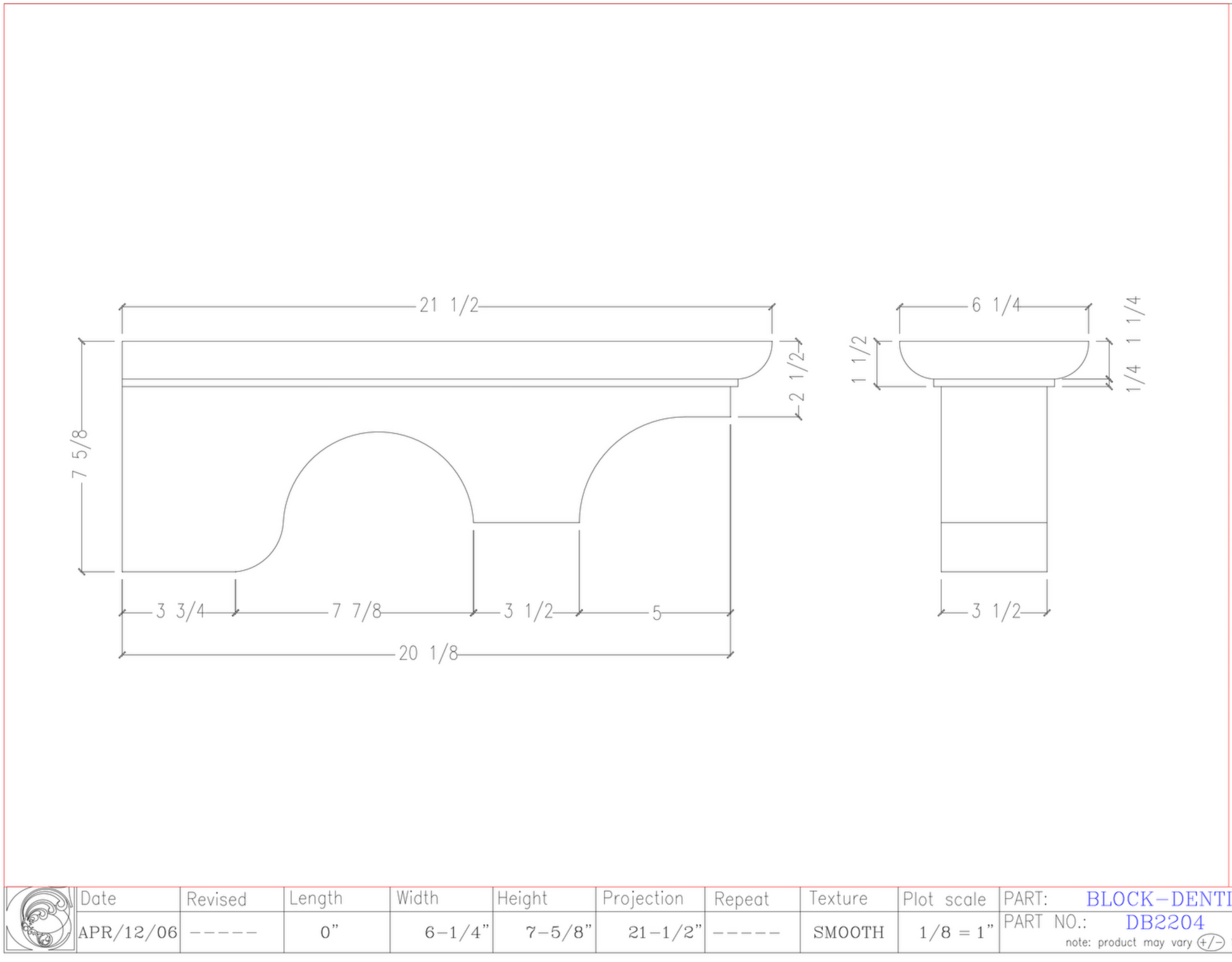The width and height of the screenshot is (1232, 962).
Task: Select the 3 3/4 dimension label
Action: [x=180, y=611]
